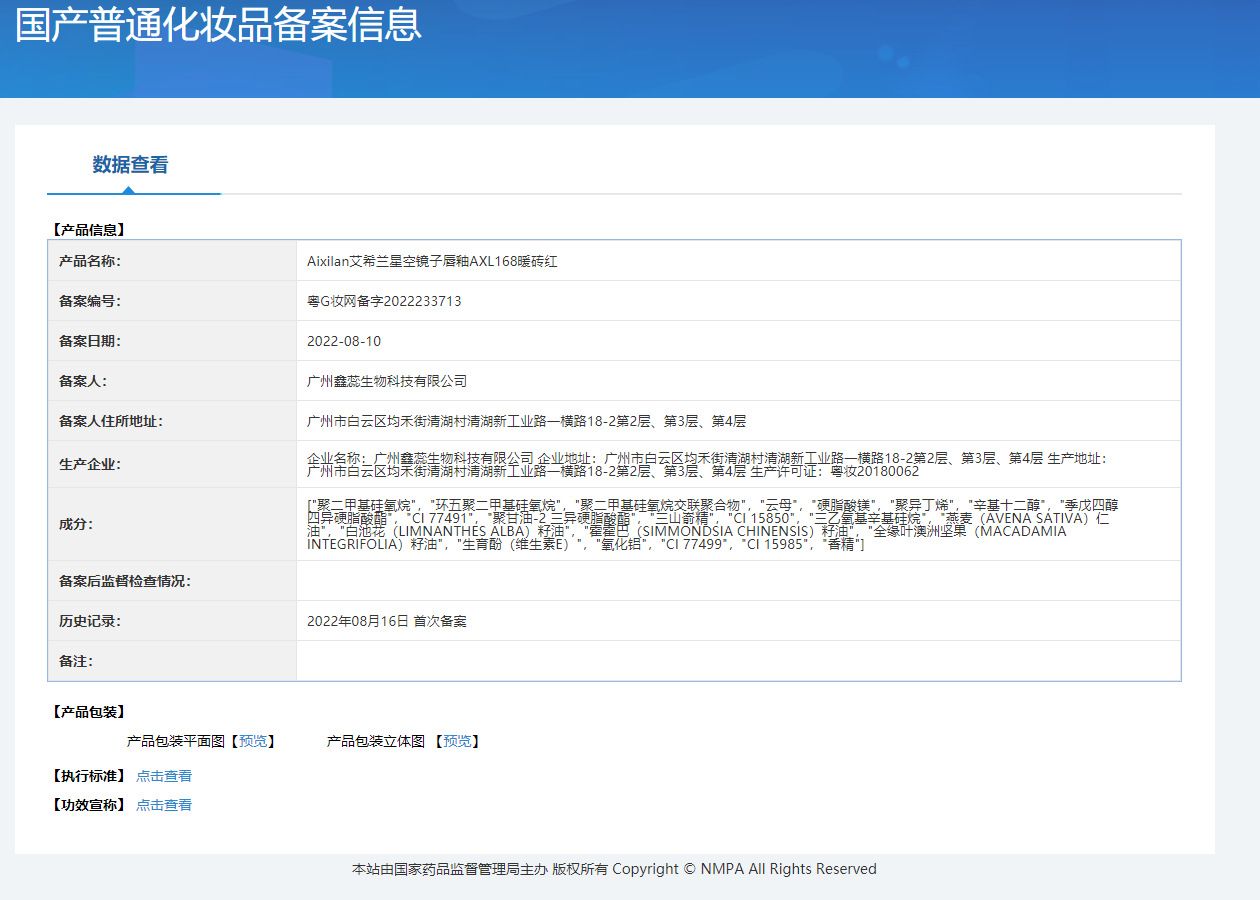This screenshot has height=900, width=1260.
Task: Open 产品包装立体图 预览 link
Action: [457, 741]
